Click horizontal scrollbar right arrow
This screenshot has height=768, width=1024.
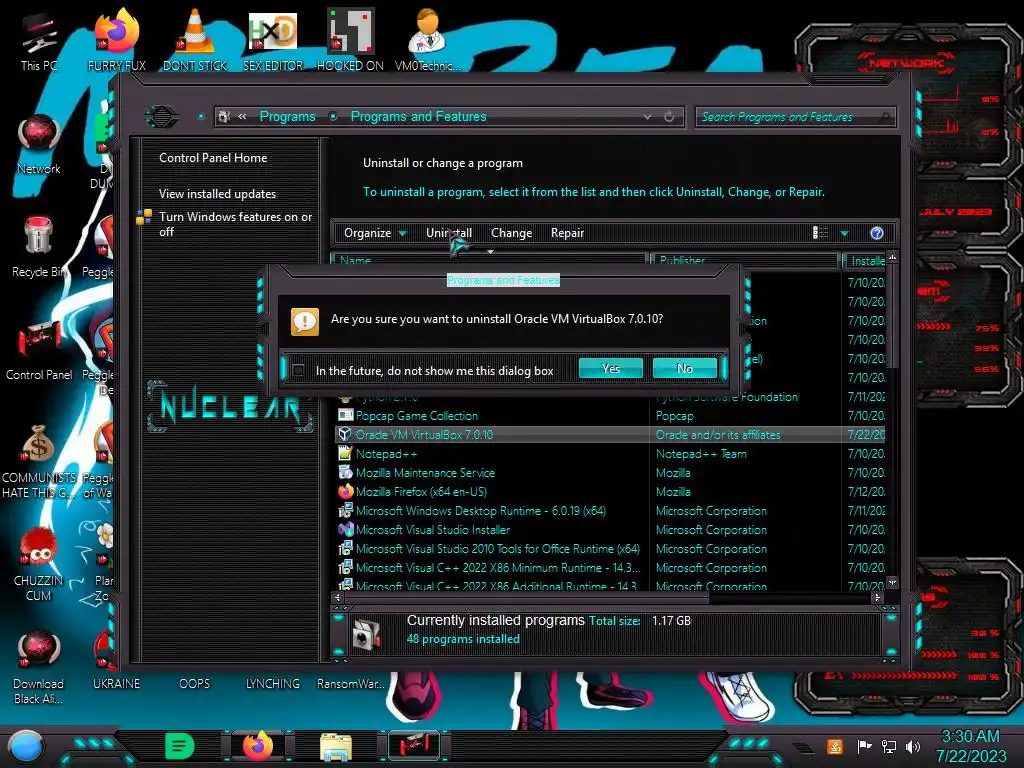click(x=878, y=597)
